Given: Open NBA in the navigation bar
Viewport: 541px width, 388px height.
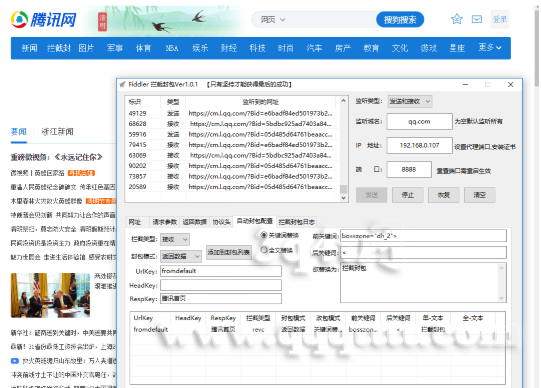Looking at the screenshot, I should coord(172,48).
